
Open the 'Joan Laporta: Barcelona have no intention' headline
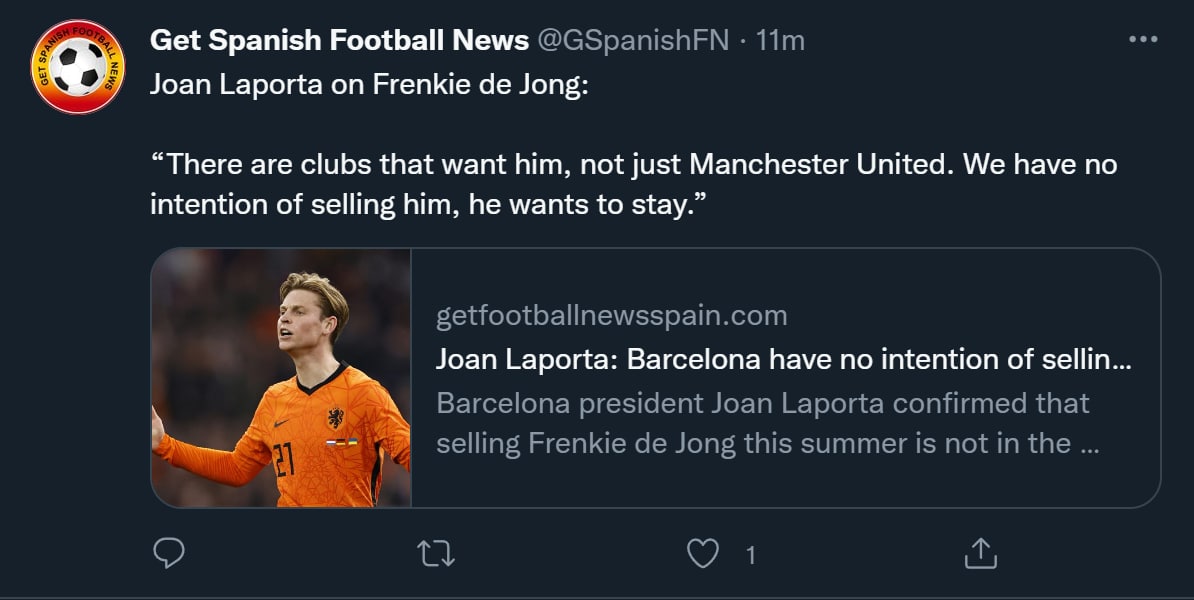783,360
